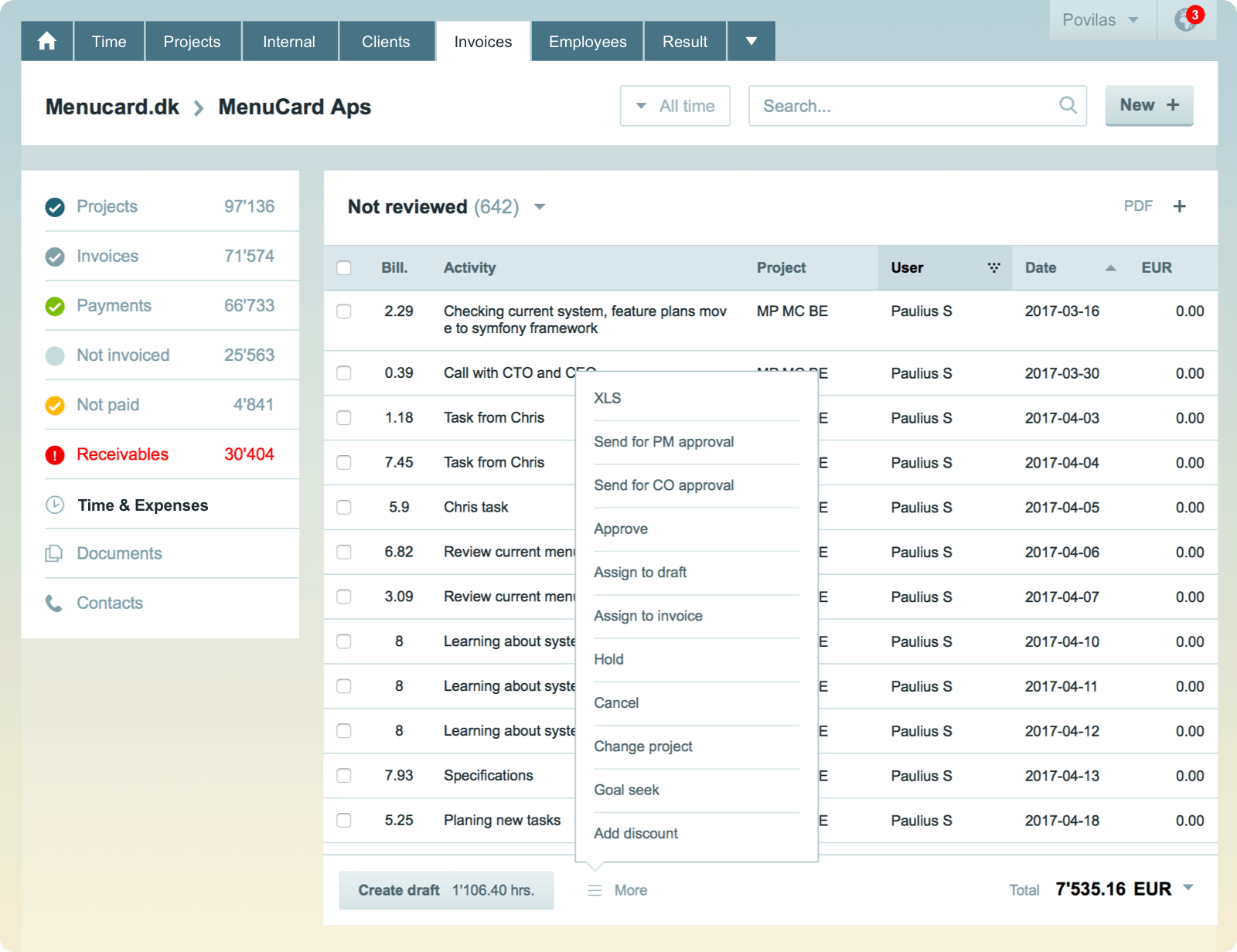Click the red Receivables alert icon
The height and width of the screenshot is (952, 1237).
tap(55, 454)
